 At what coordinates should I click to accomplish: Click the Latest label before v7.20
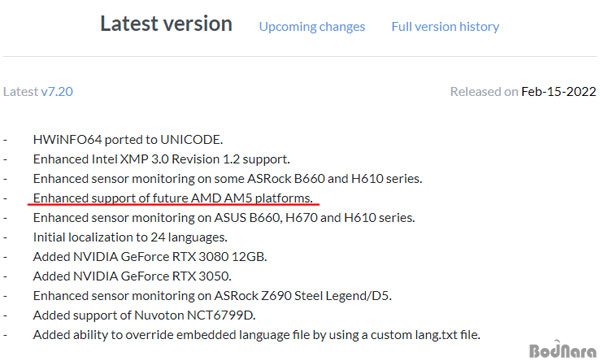pyautogui.click(x=21, y=91)
